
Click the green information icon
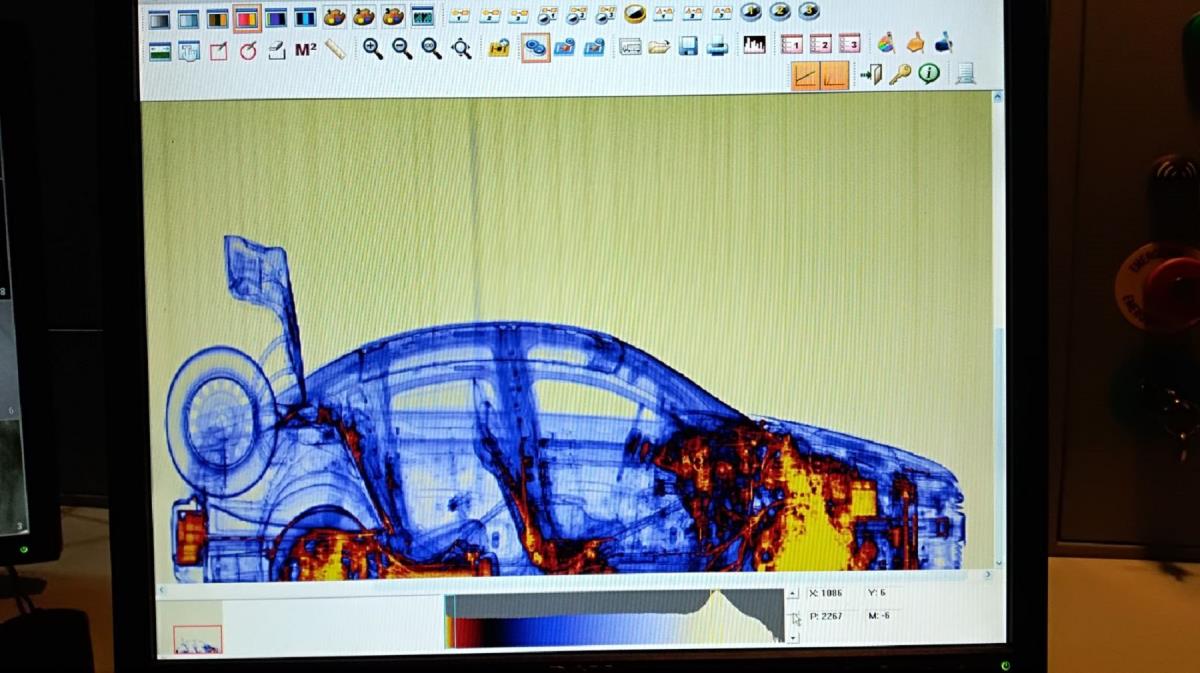pyautogui.click(x=929, y=73)
